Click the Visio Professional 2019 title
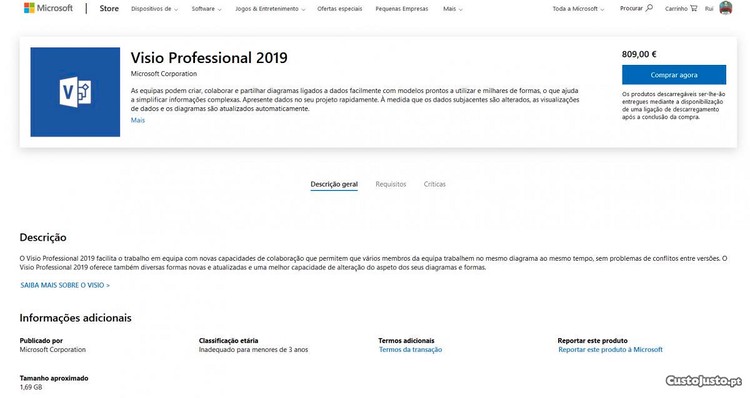The image size is (750, 398). [x=209, y=58]
